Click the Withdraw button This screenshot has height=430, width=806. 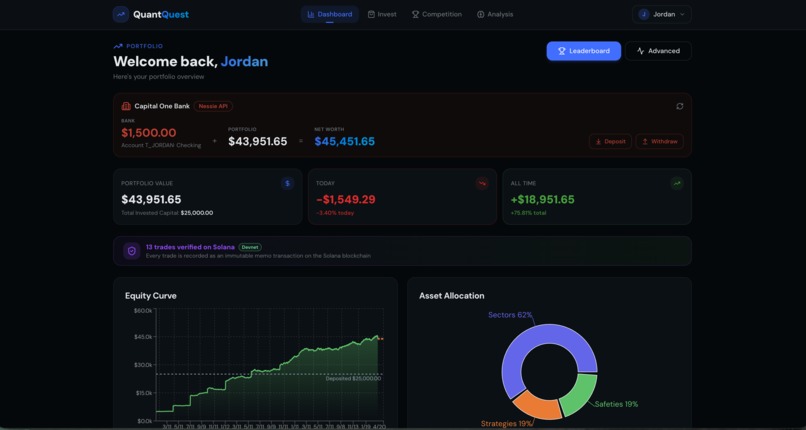tap(660, 141)
